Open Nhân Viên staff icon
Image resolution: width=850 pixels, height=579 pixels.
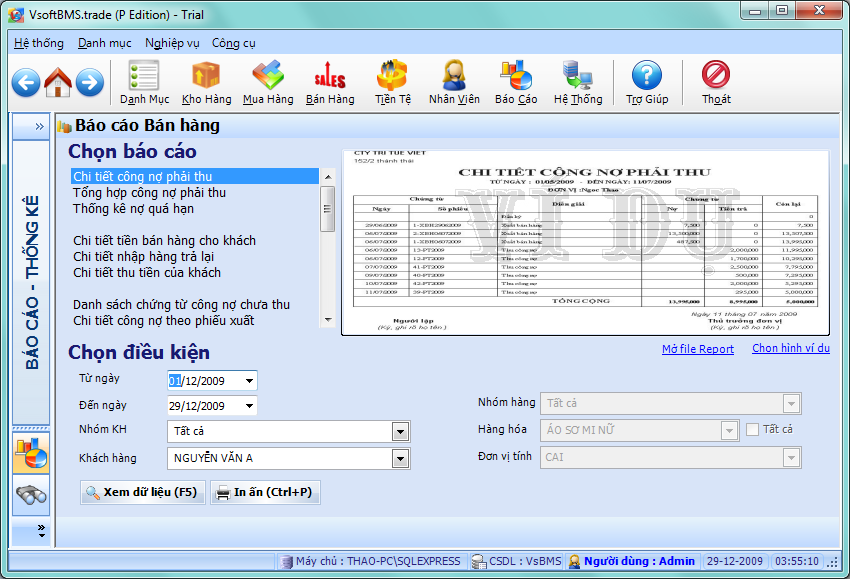coord(454,82)
